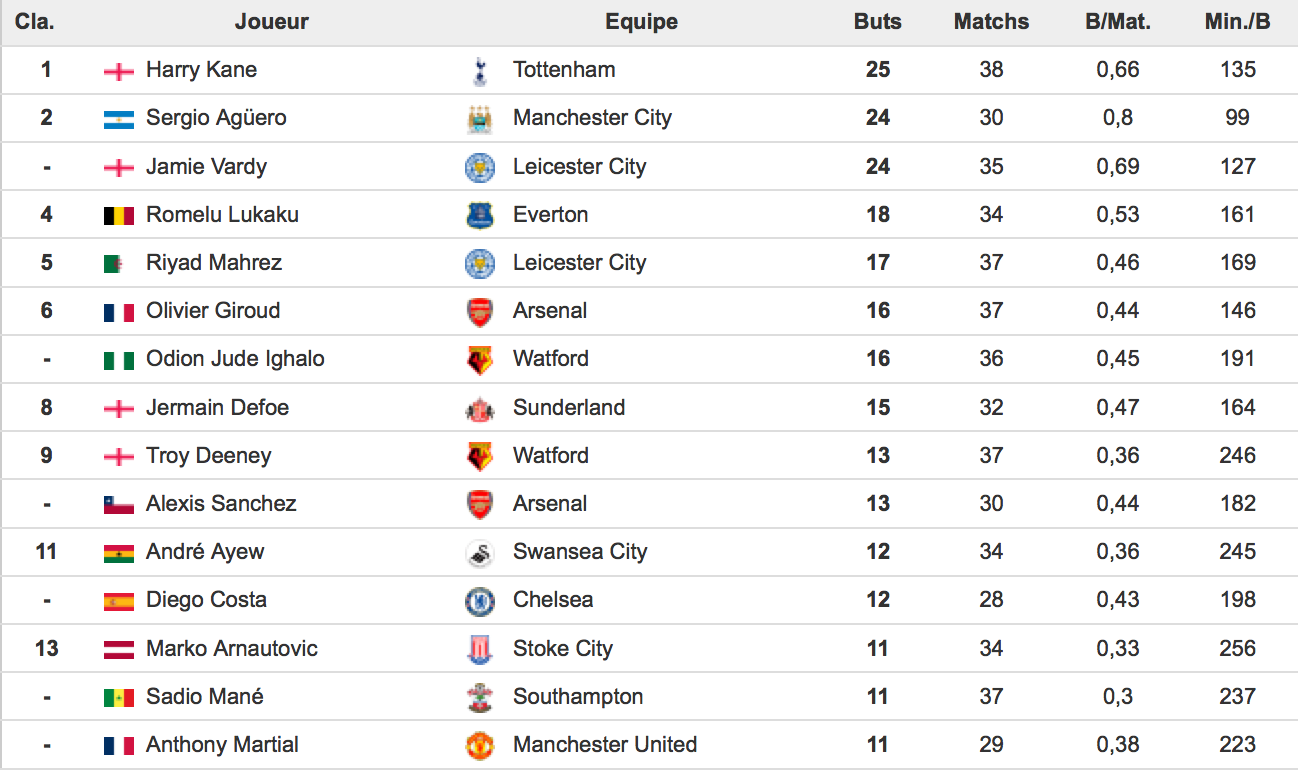Image resolution: width=1298 pixels, height=770 pixels.
Task: Sort by the Buts column header
Action: pyautogui.click(x=877, y=22)
